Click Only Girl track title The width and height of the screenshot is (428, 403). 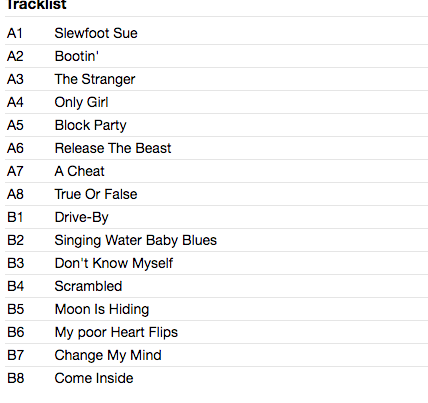[x=82, y=102]
